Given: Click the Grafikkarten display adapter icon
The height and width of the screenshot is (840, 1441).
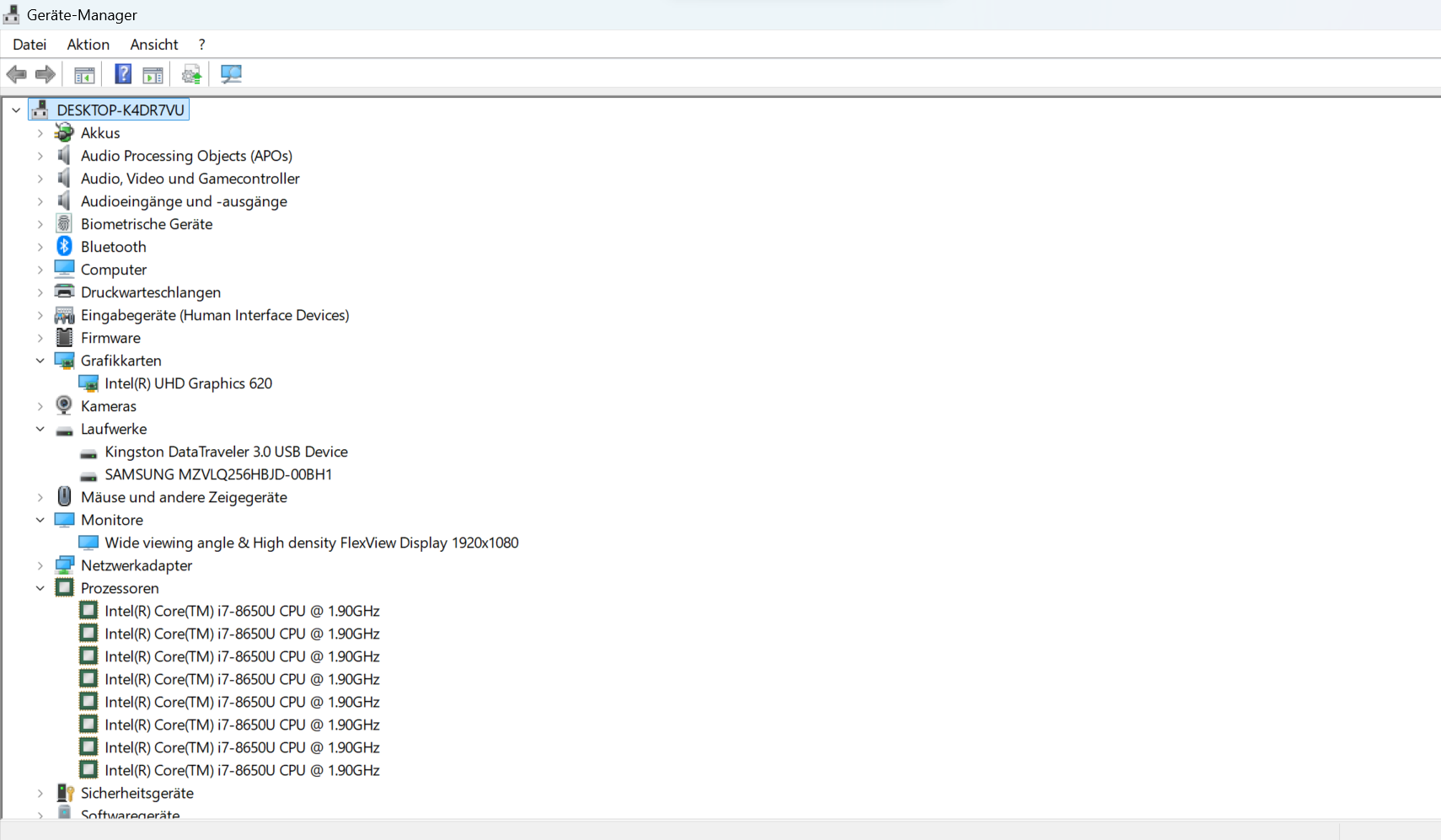Looking at the screenshot, I should pyautogui.click(x=64, y=360).
